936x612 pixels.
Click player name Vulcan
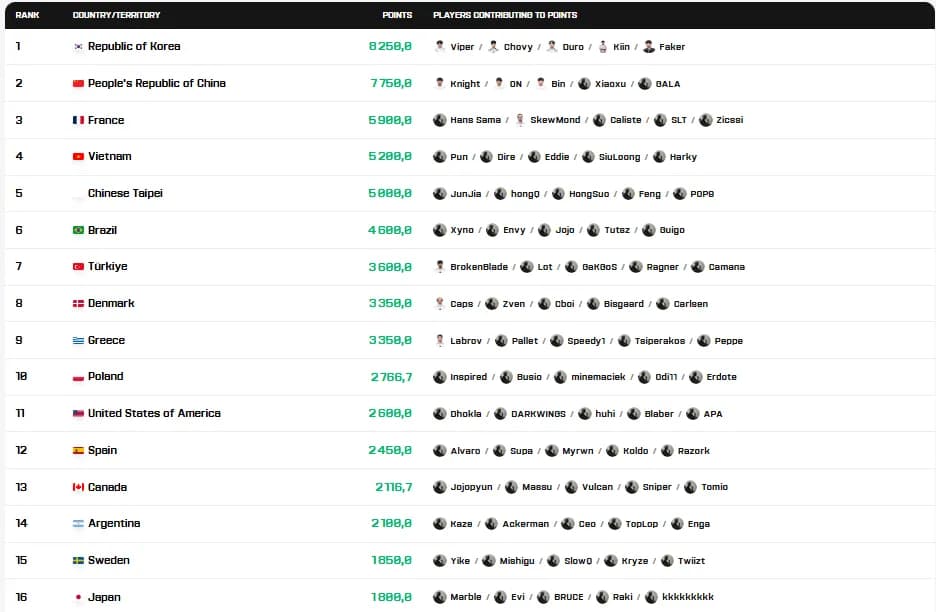tap(598, 487)
